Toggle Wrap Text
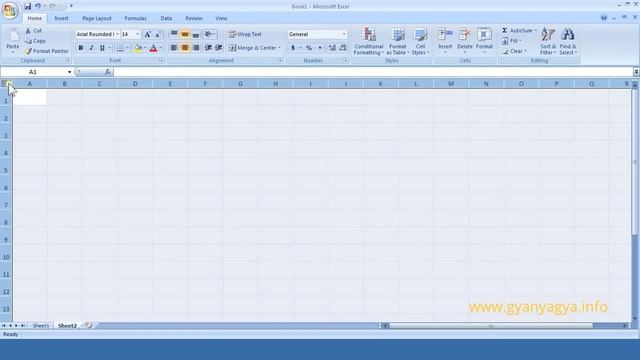The width and height of the screenshot is (640, 360). 245,34
